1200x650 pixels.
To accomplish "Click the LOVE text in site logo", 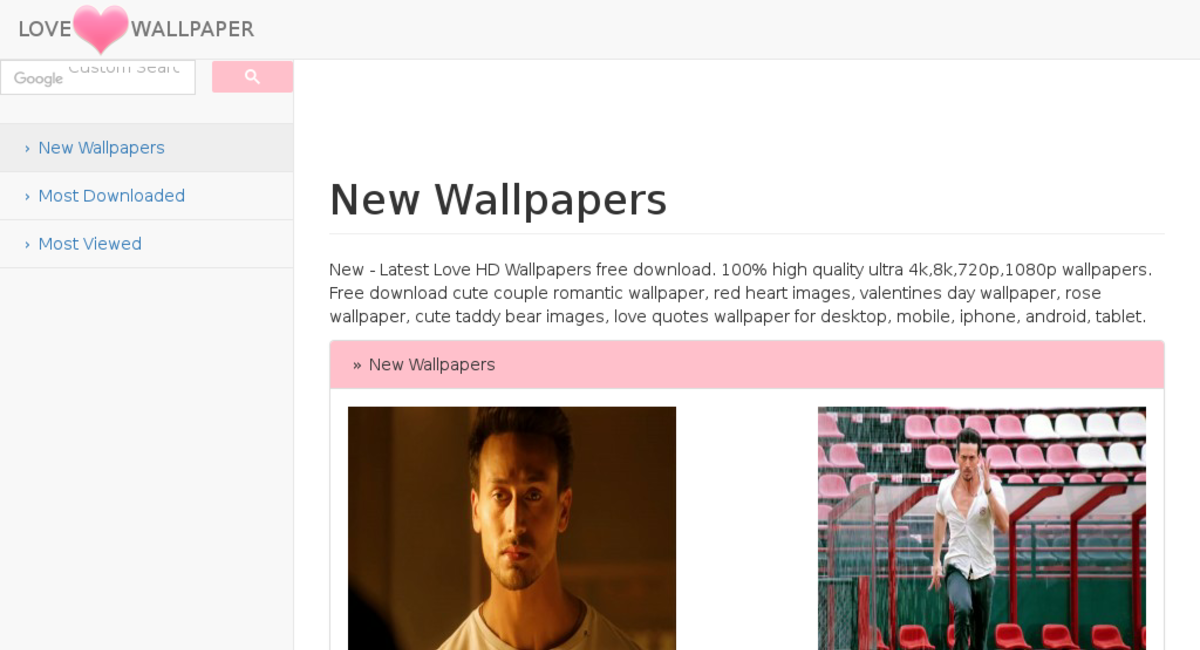I will [x=45, y=29].
